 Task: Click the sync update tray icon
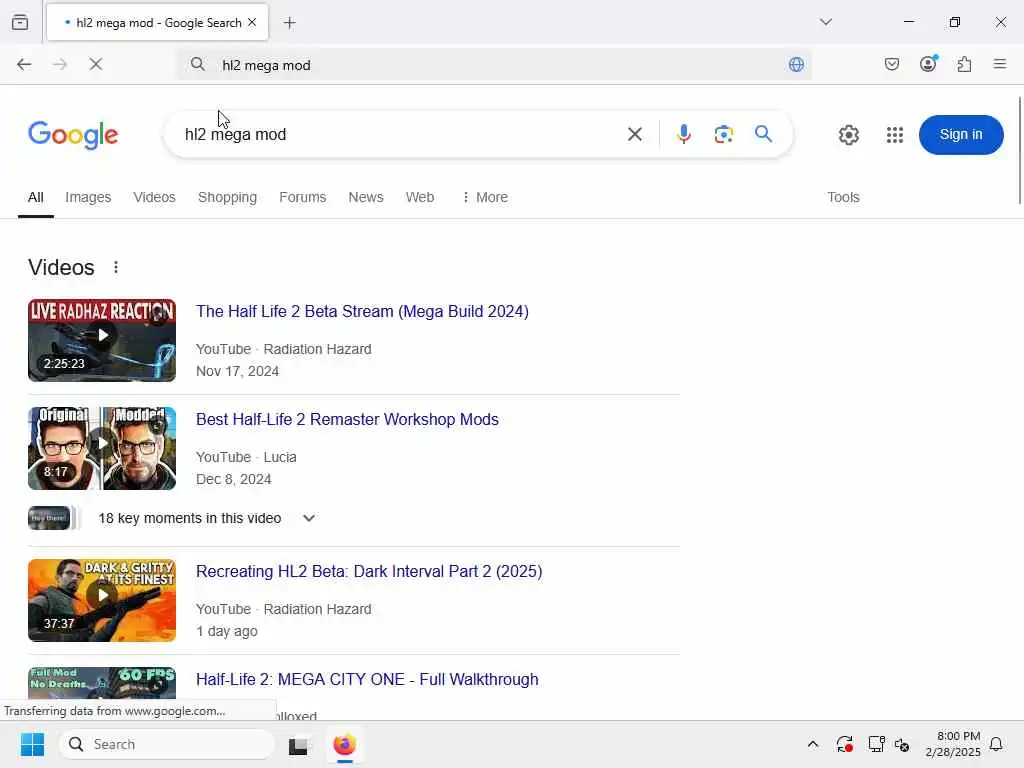(844, 744)
